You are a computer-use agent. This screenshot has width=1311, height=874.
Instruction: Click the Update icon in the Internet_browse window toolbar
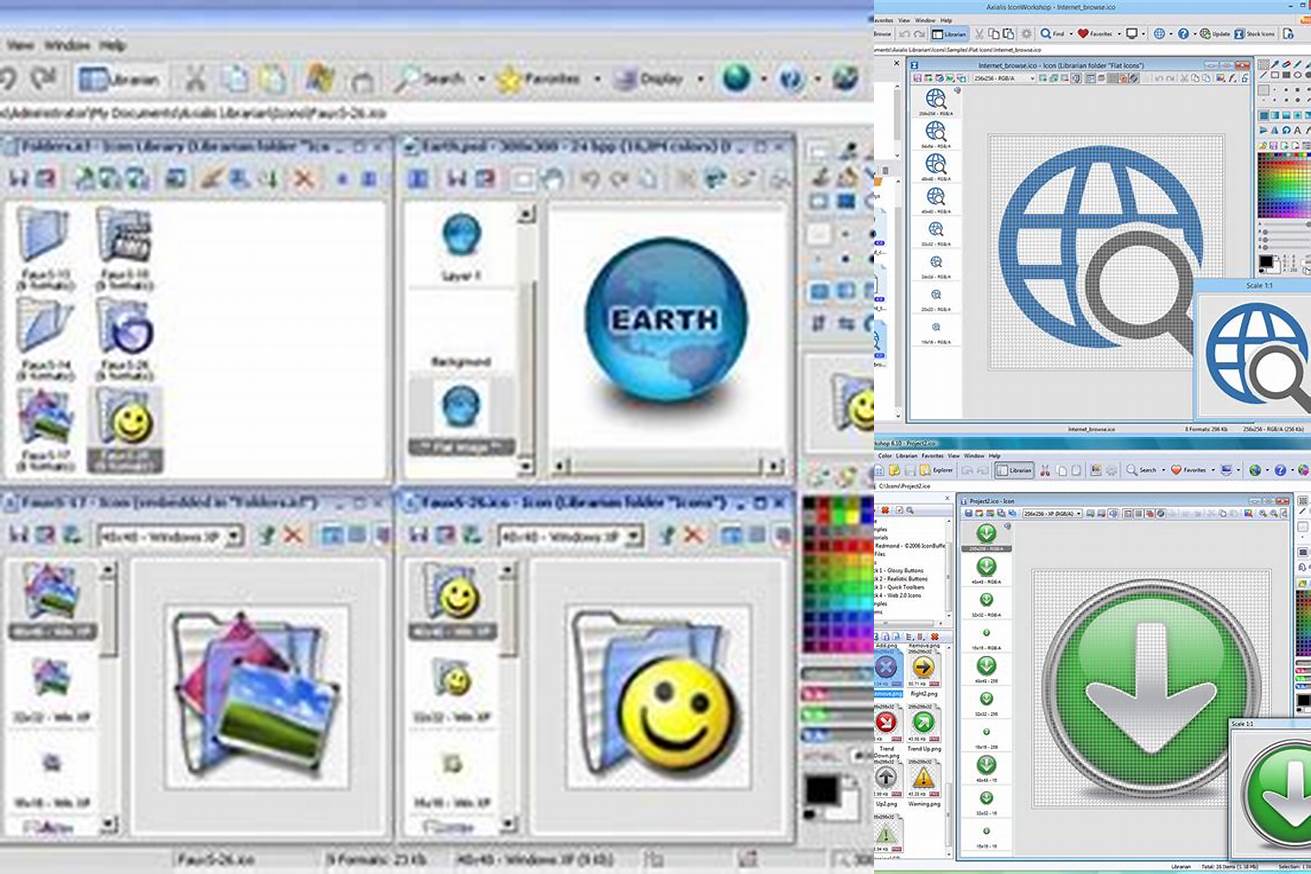(x=1215, y=34)
